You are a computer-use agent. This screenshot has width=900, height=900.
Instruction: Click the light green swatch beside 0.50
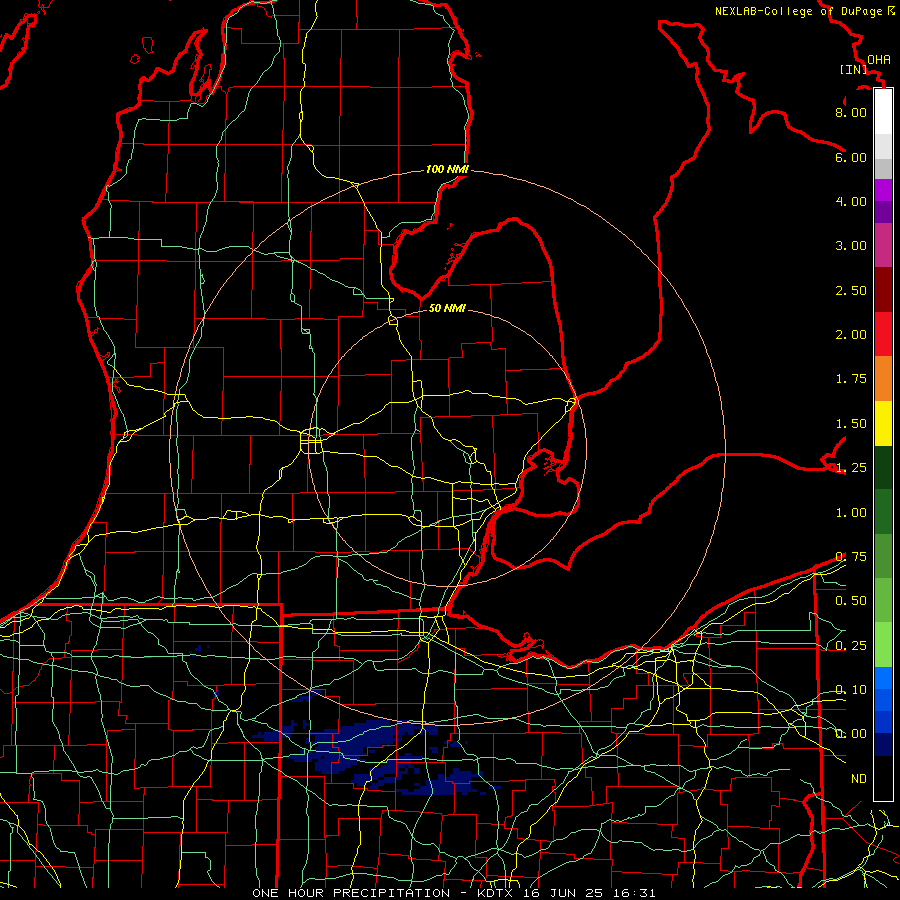tap(883, 600)
